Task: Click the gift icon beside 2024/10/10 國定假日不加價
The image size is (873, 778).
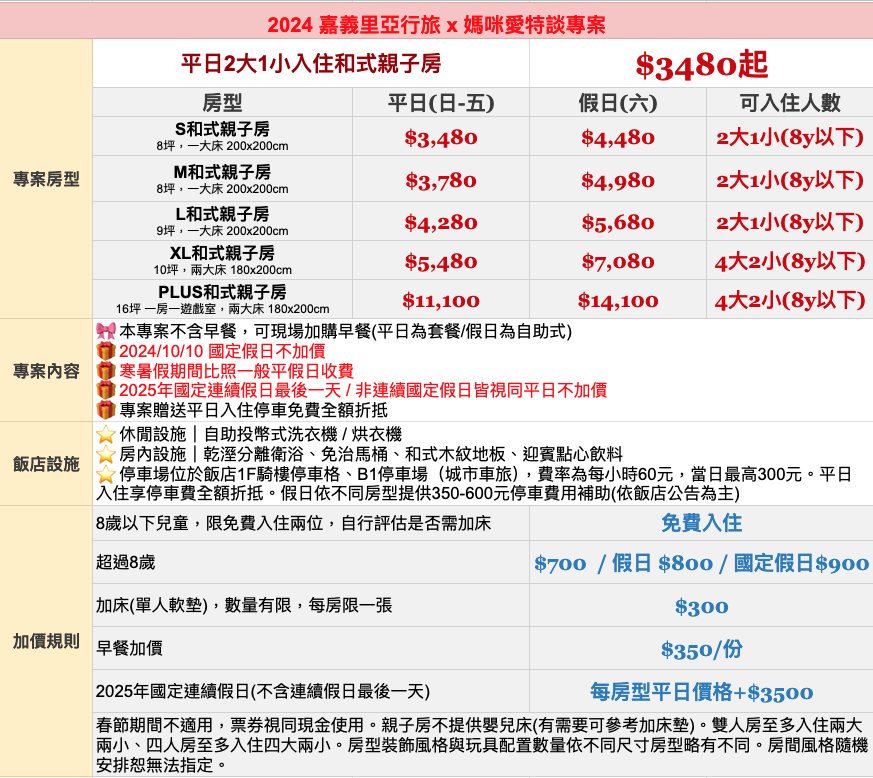Action: coord(106,351)
